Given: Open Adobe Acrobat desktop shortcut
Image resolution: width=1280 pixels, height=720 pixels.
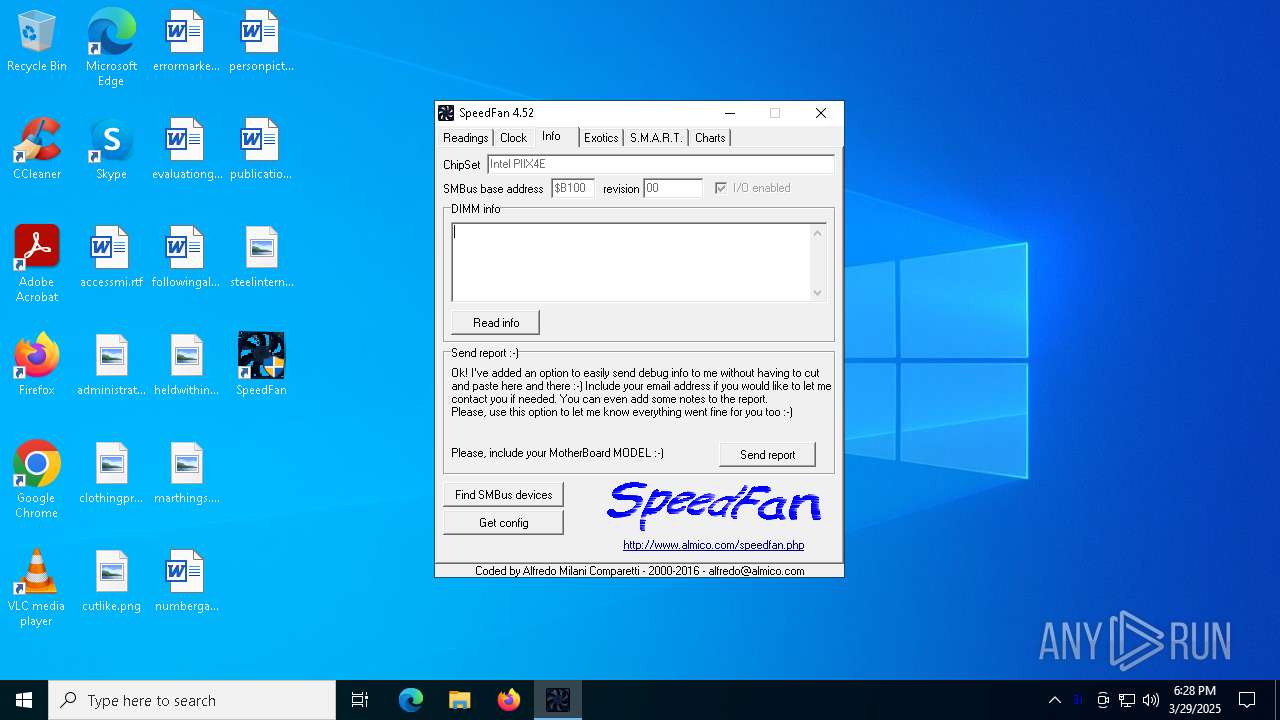Looking at the screenshot, I should tap(37, 264).
